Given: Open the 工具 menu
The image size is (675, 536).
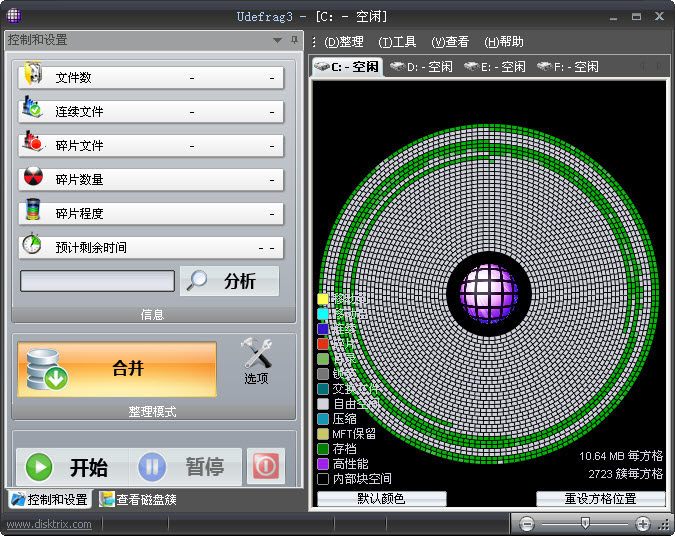Looking at the screenshot, I should click(397, 42).
